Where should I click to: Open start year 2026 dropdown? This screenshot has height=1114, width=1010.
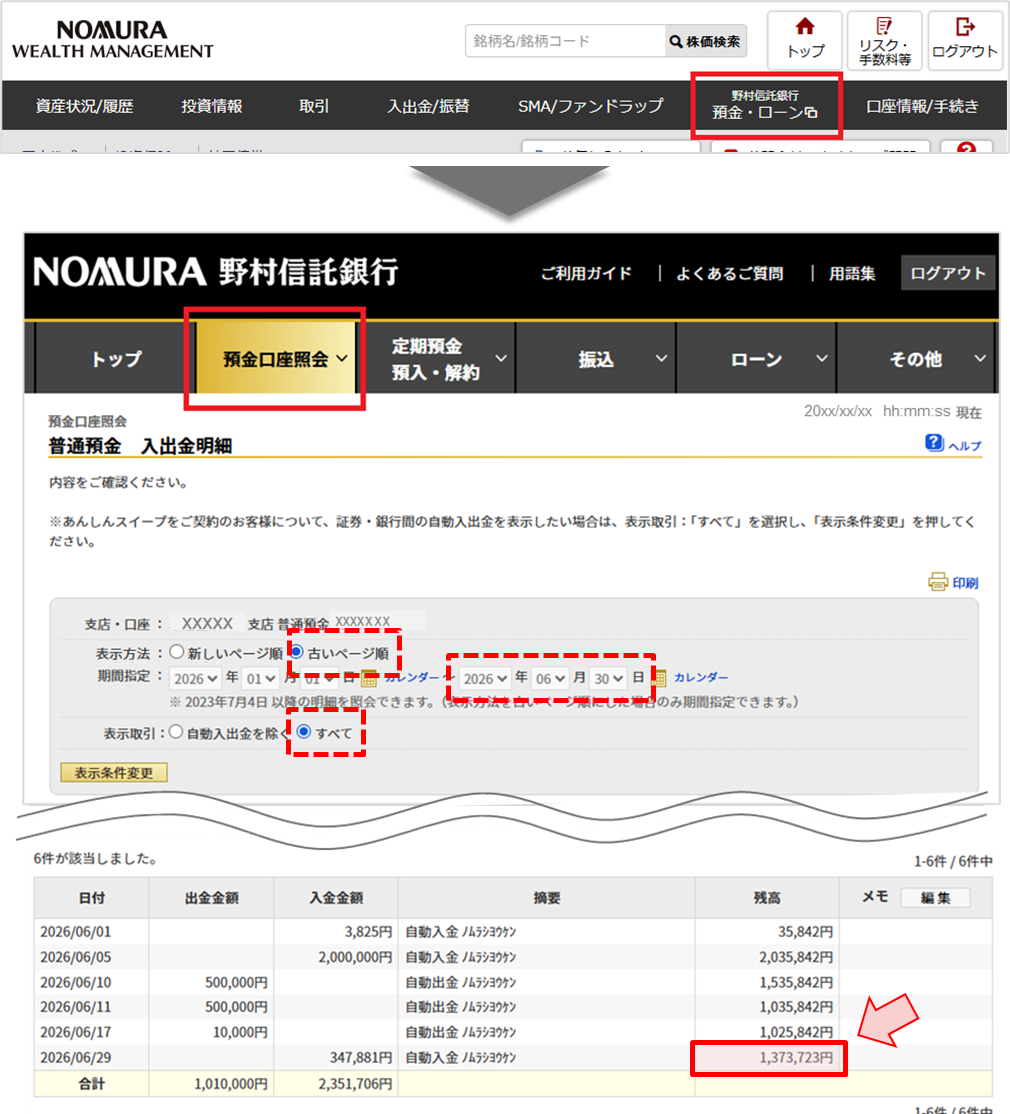point(195,678)
